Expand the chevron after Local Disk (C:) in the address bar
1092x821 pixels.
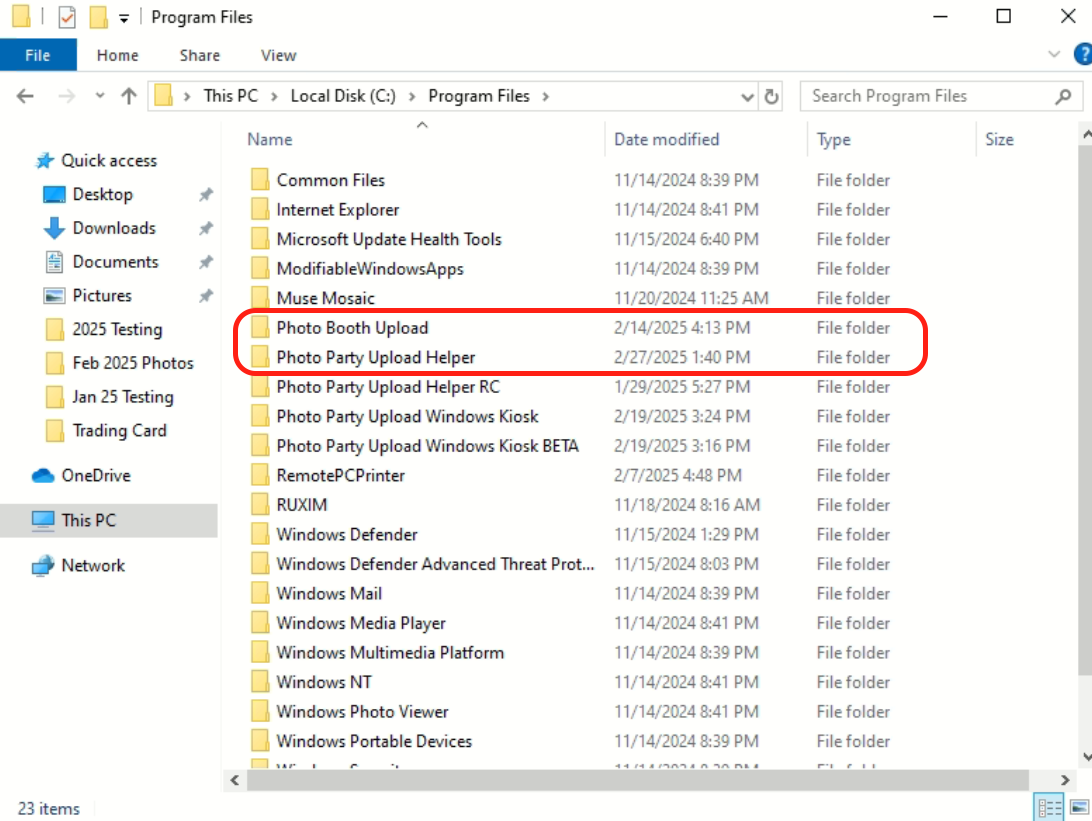pos(412,96)
